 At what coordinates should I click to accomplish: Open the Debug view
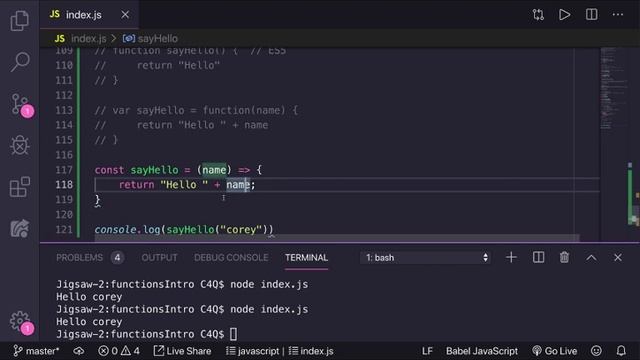point(20,145)
